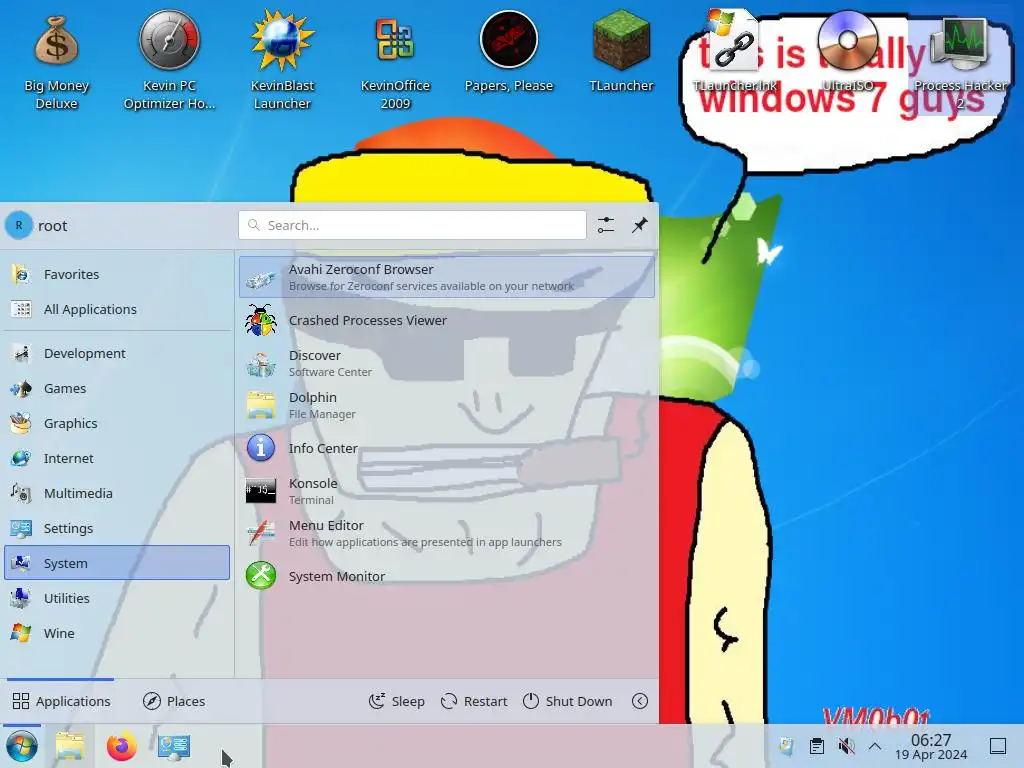Click the Show Desktop tray button
This screenshot has height=768, width=1024.
(x=998, y=746)
